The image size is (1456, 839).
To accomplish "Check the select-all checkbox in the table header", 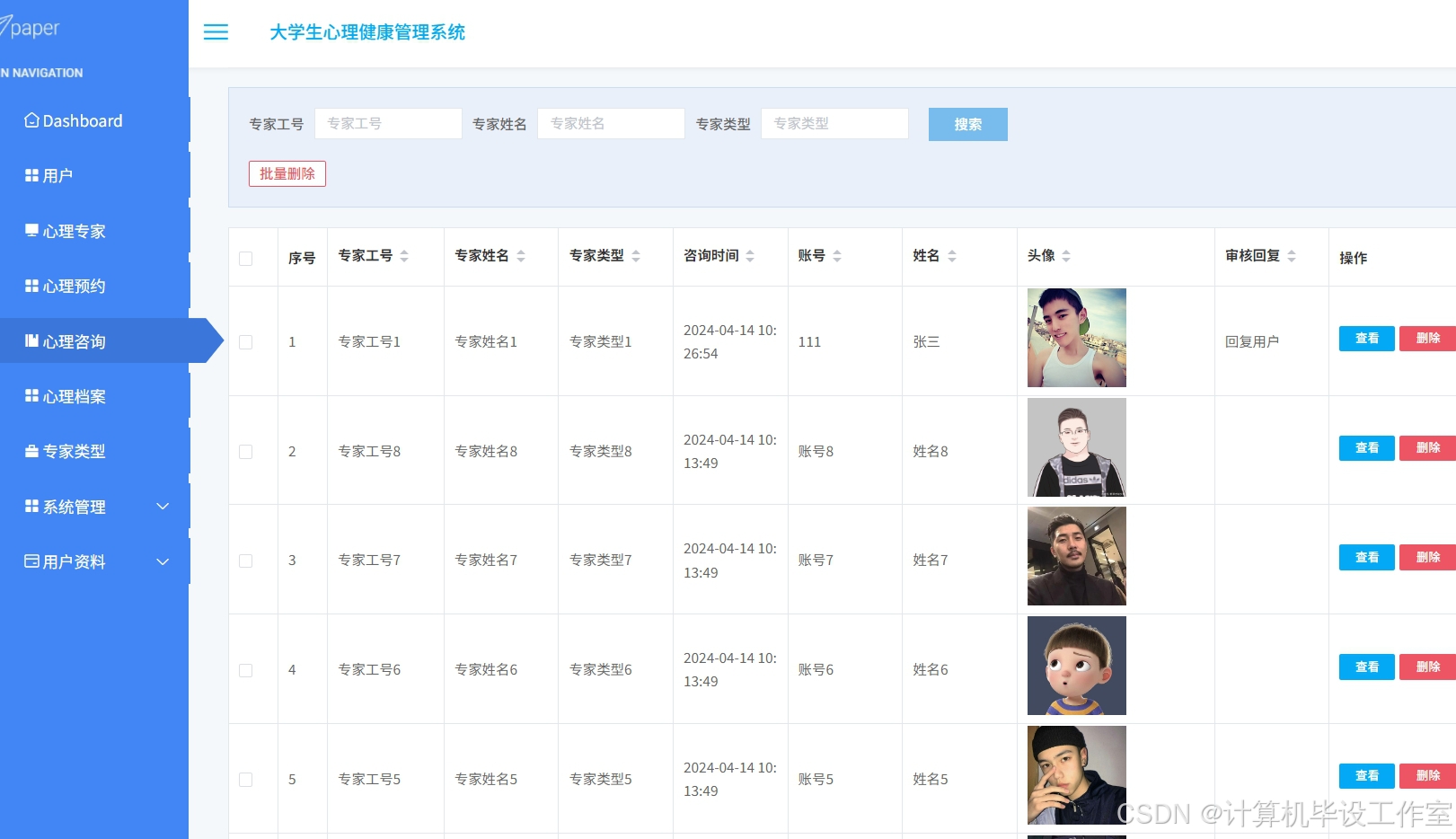I will pos(245,256).
